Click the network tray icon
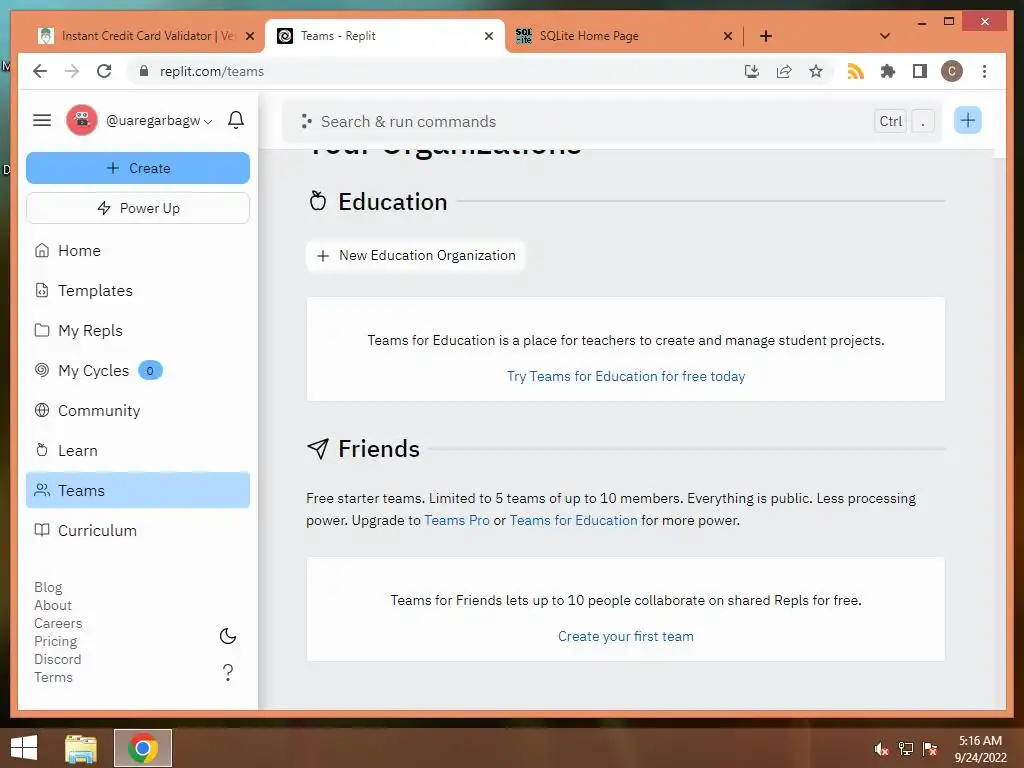The image size is (1024, 768). coord(905,749)
